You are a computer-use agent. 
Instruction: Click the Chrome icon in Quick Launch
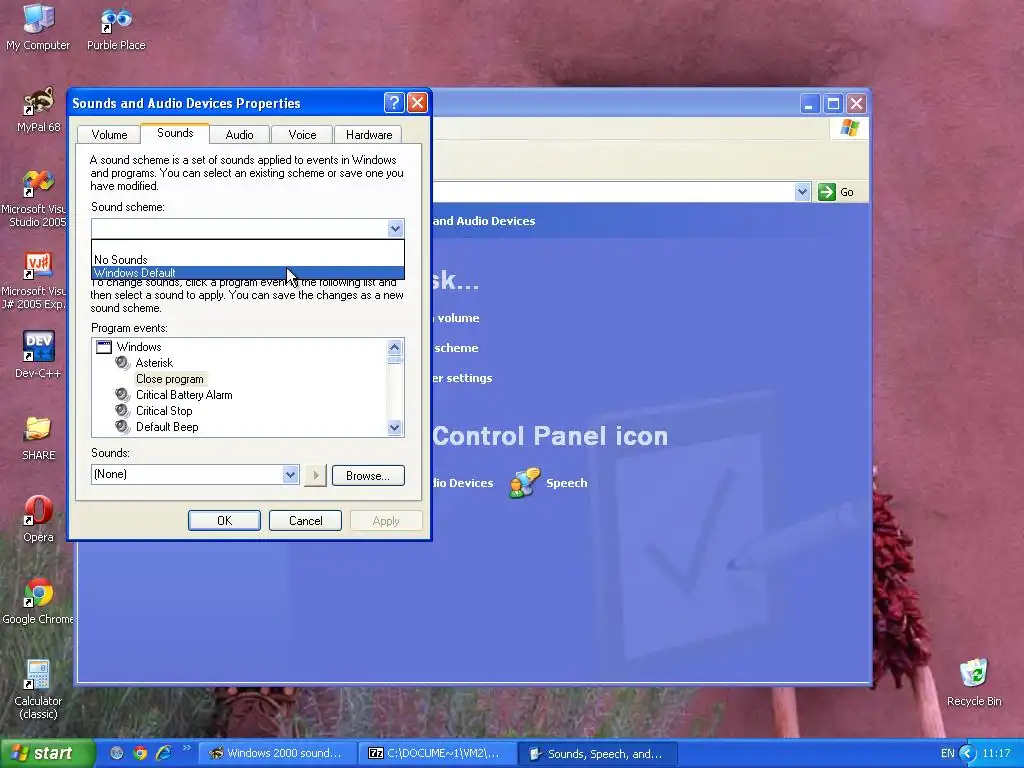tap(140, 753)
